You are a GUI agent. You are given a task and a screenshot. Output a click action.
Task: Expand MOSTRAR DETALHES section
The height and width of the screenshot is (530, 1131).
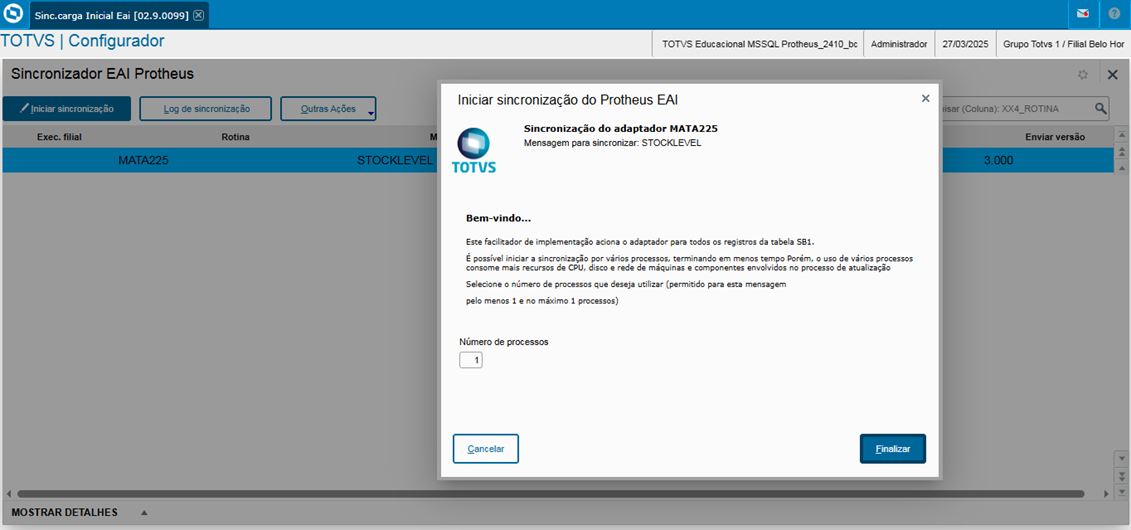coord(79,513)
